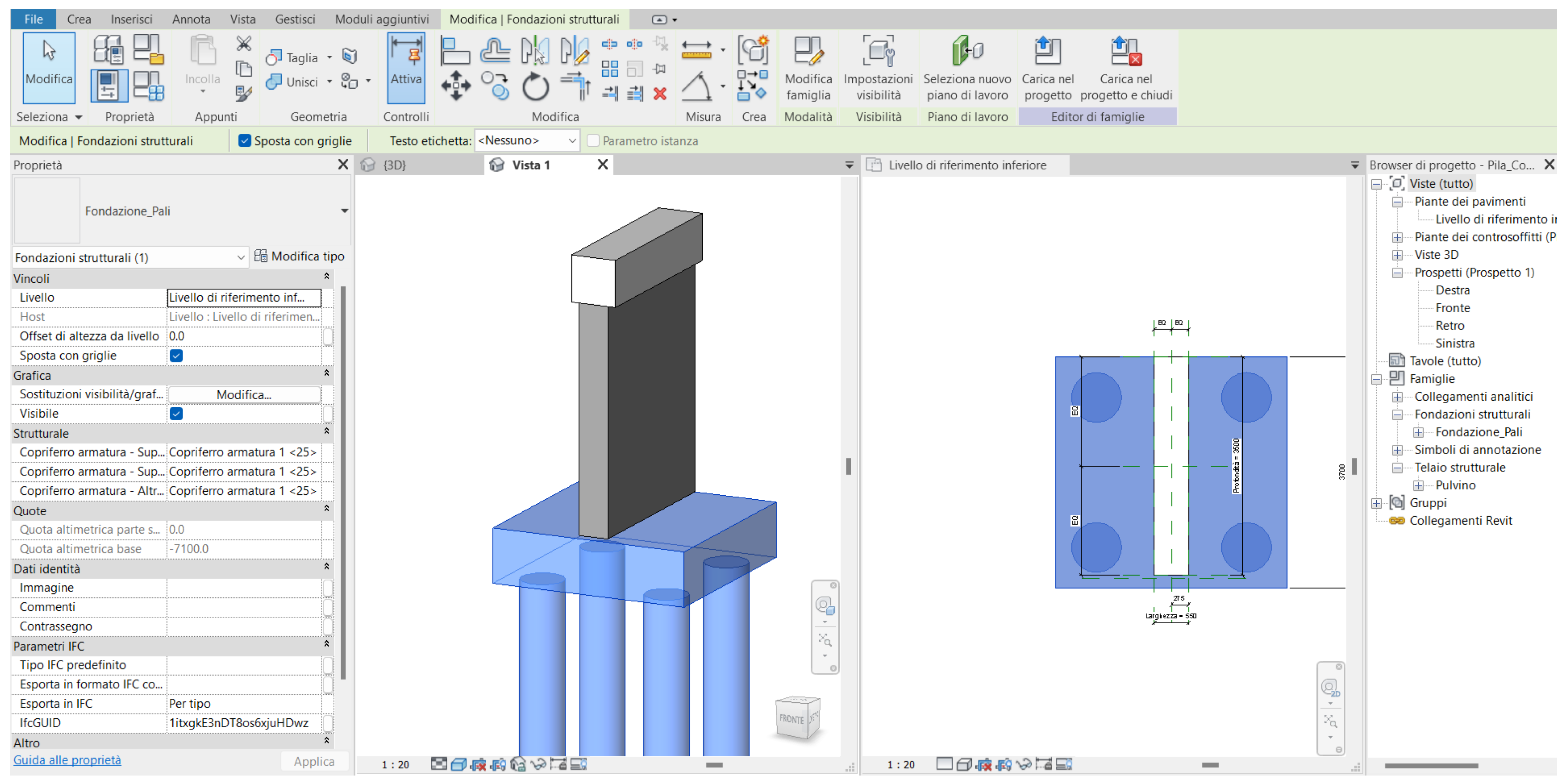
Task: Click Seleziona nuovo piano di lavoro
Action: click(967, 67)
